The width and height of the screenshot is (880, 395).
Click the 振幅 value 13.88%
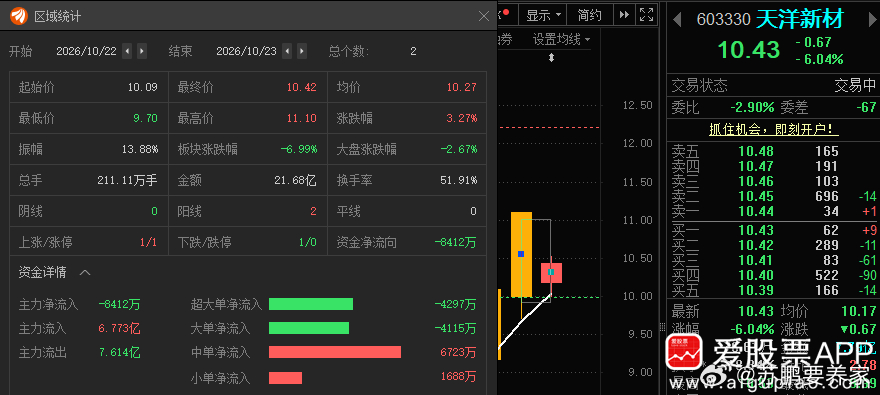click(x=140, y=150)
